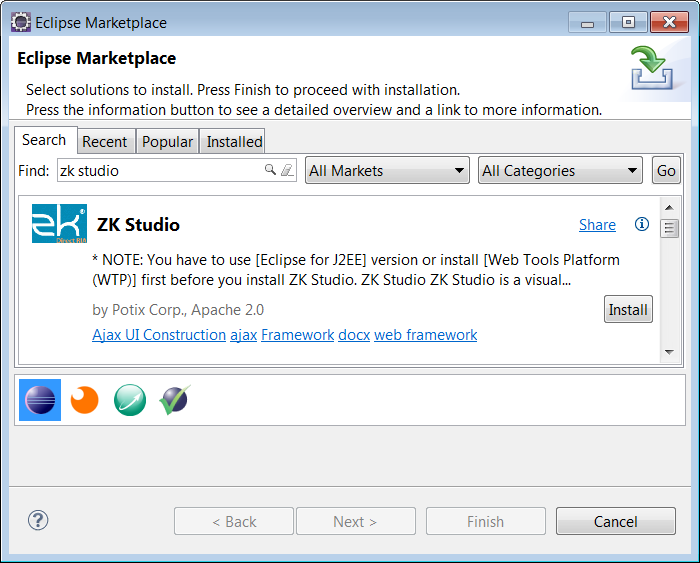
Task: Select the orange catalog icon
Action: point(84,400)
